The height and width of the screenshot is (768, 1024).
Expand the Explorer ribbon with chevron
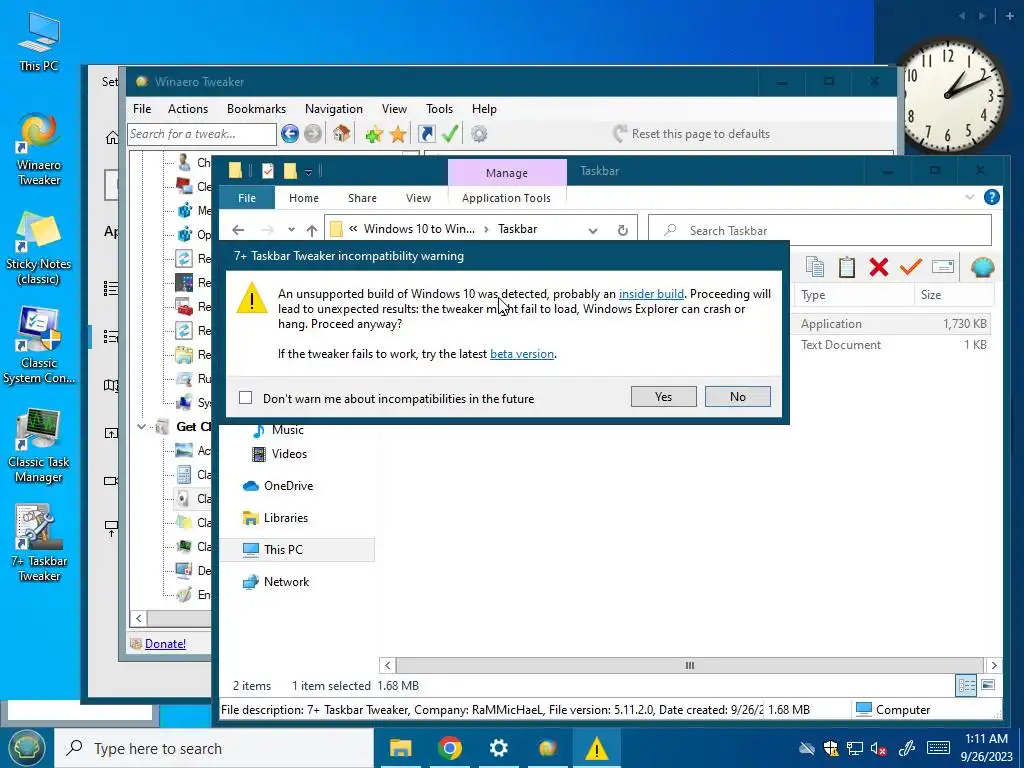point(970,197)
